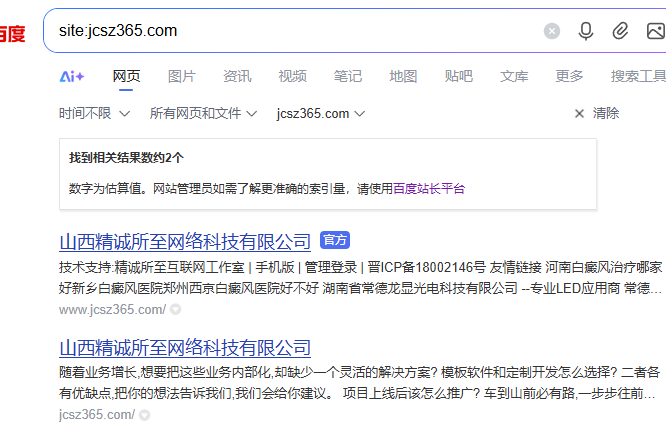Viewport: 666px width, 437px height.
Task: Open the 笔记 tab
Action: click(347, 76)
